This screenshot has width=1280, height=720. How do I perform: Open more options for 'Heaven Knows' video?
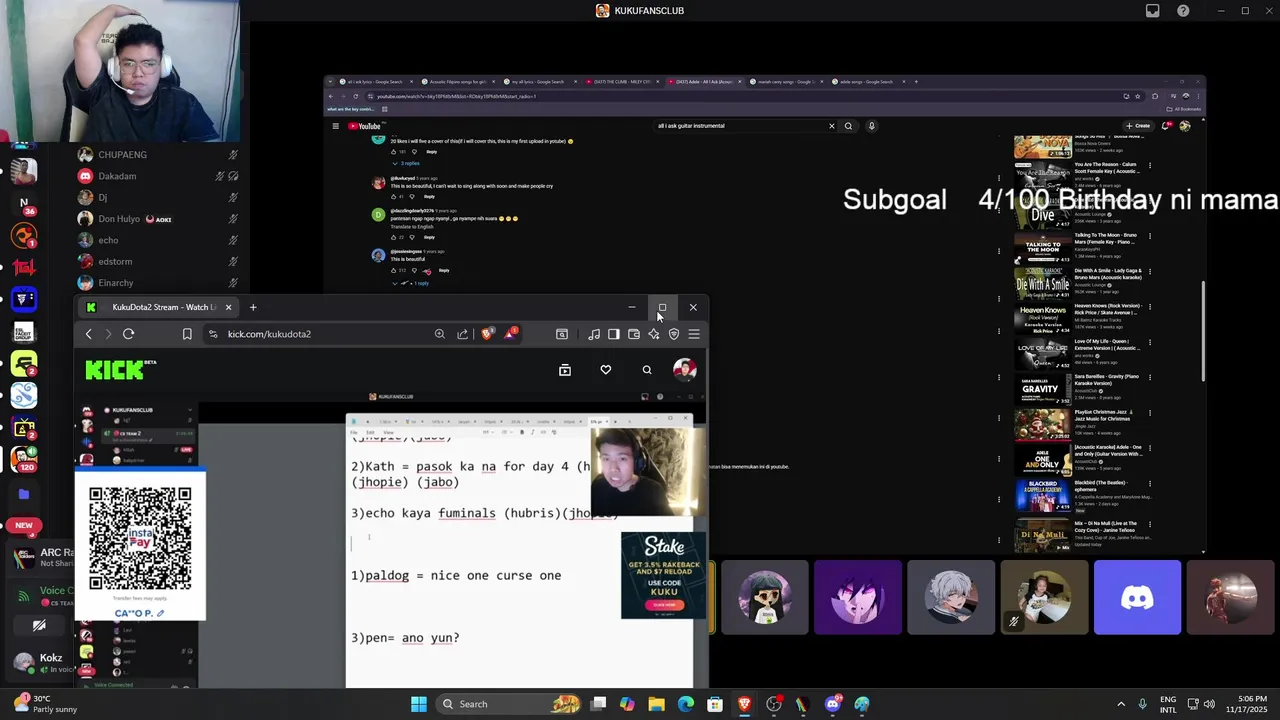pos(1150,308)
